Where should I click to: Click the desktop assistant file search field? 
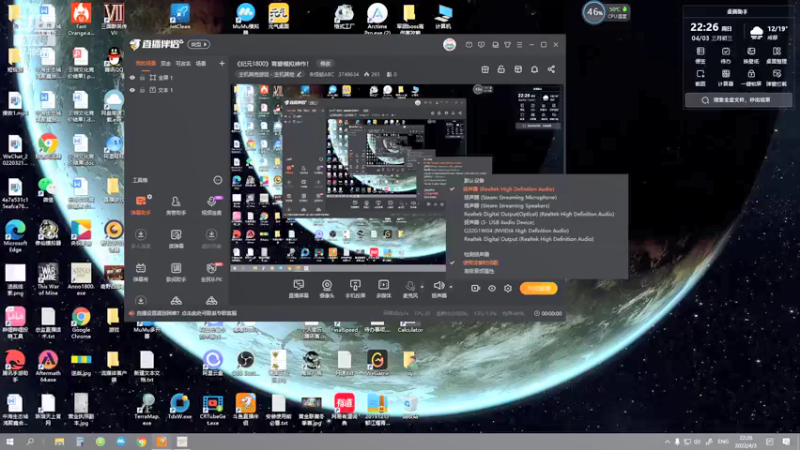click(738, 100)
